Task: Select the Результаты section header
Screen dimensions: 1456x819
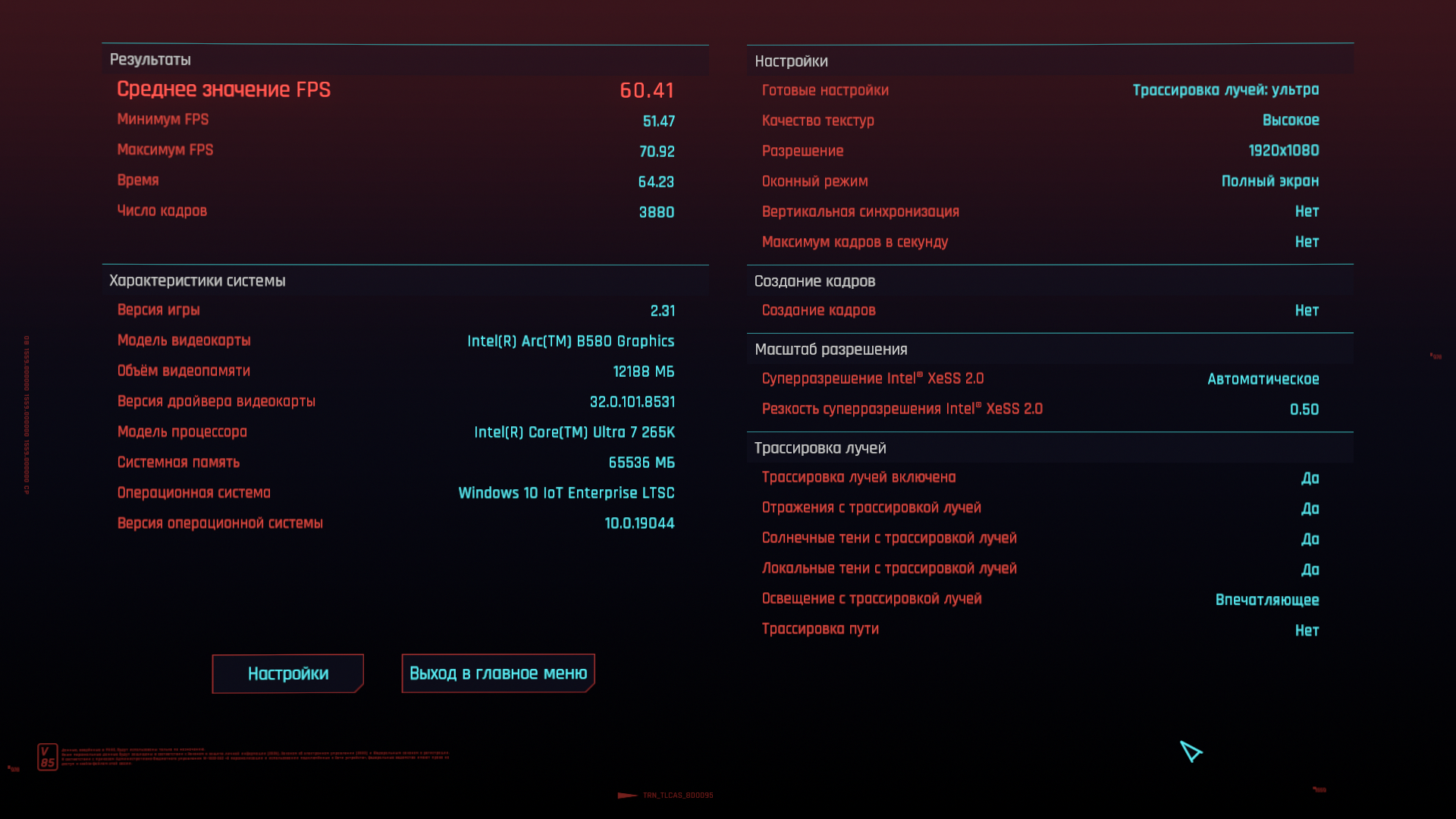Action: [150, 60]
